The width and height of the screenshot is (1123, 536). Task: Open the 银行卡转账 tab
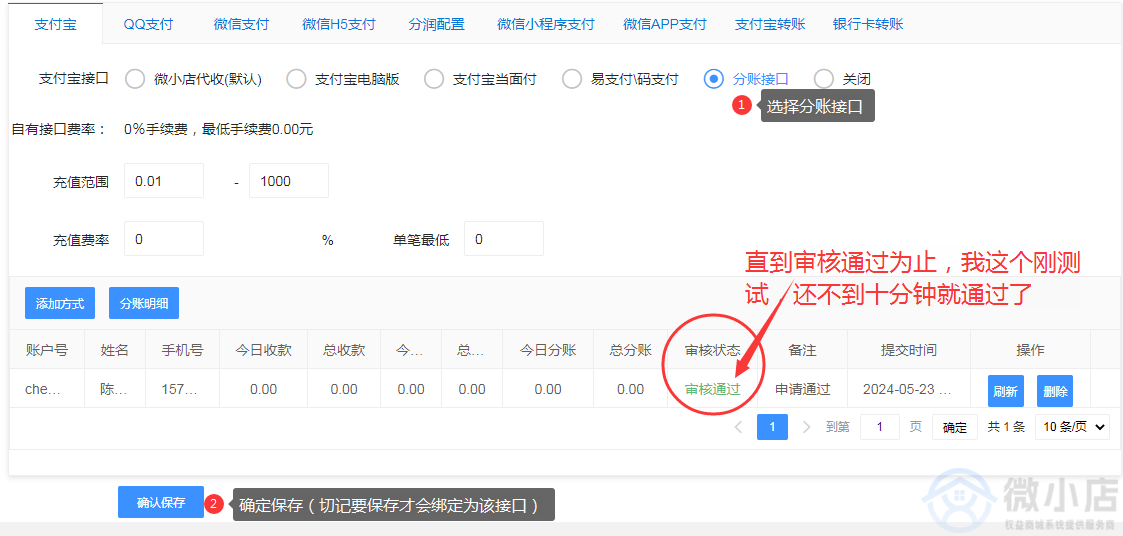point(868,24)
